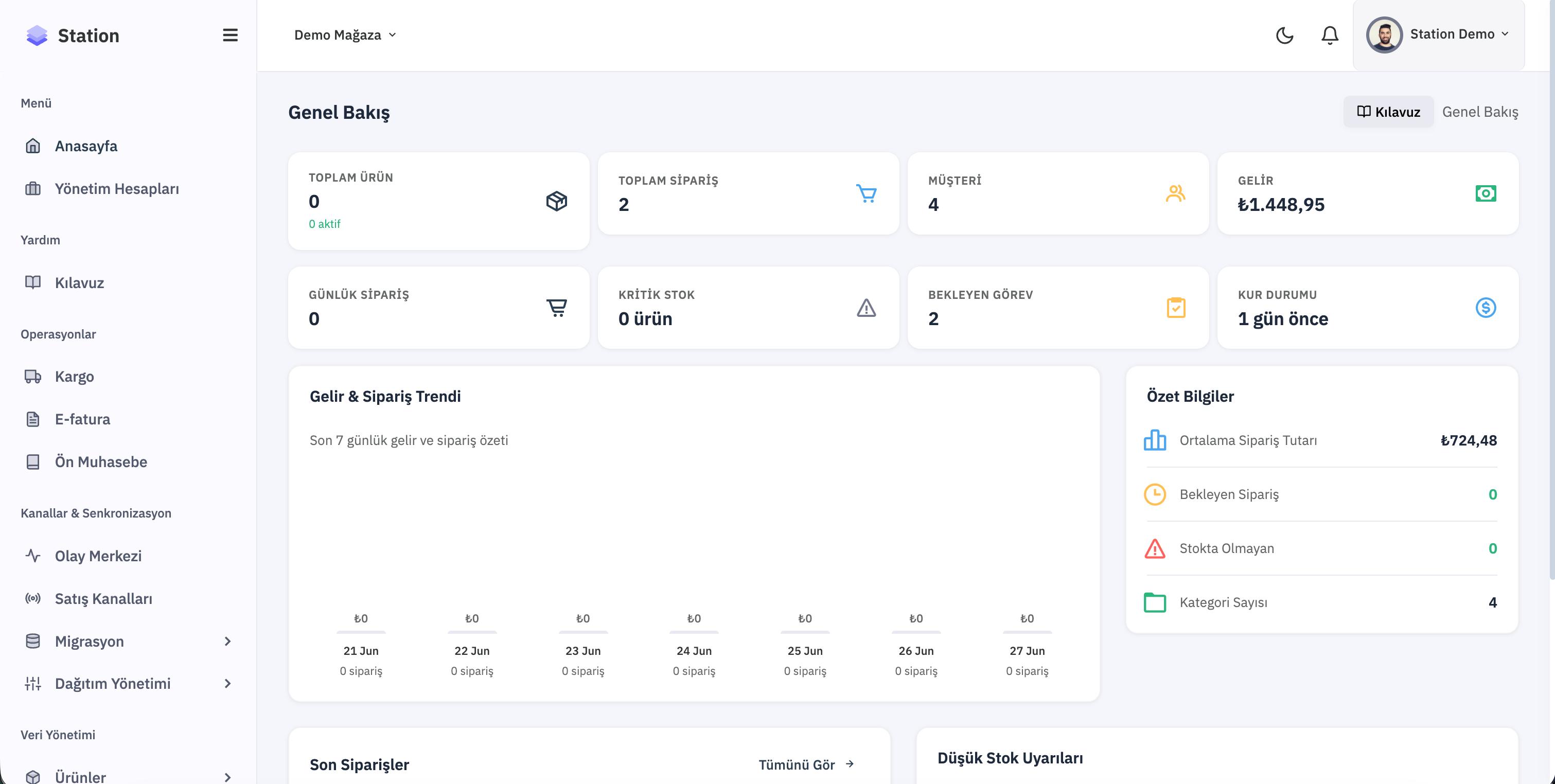Collapse sidebar with the hamburger menu icon
Viewport: 1555px width, 784px height.
point(230,35)
